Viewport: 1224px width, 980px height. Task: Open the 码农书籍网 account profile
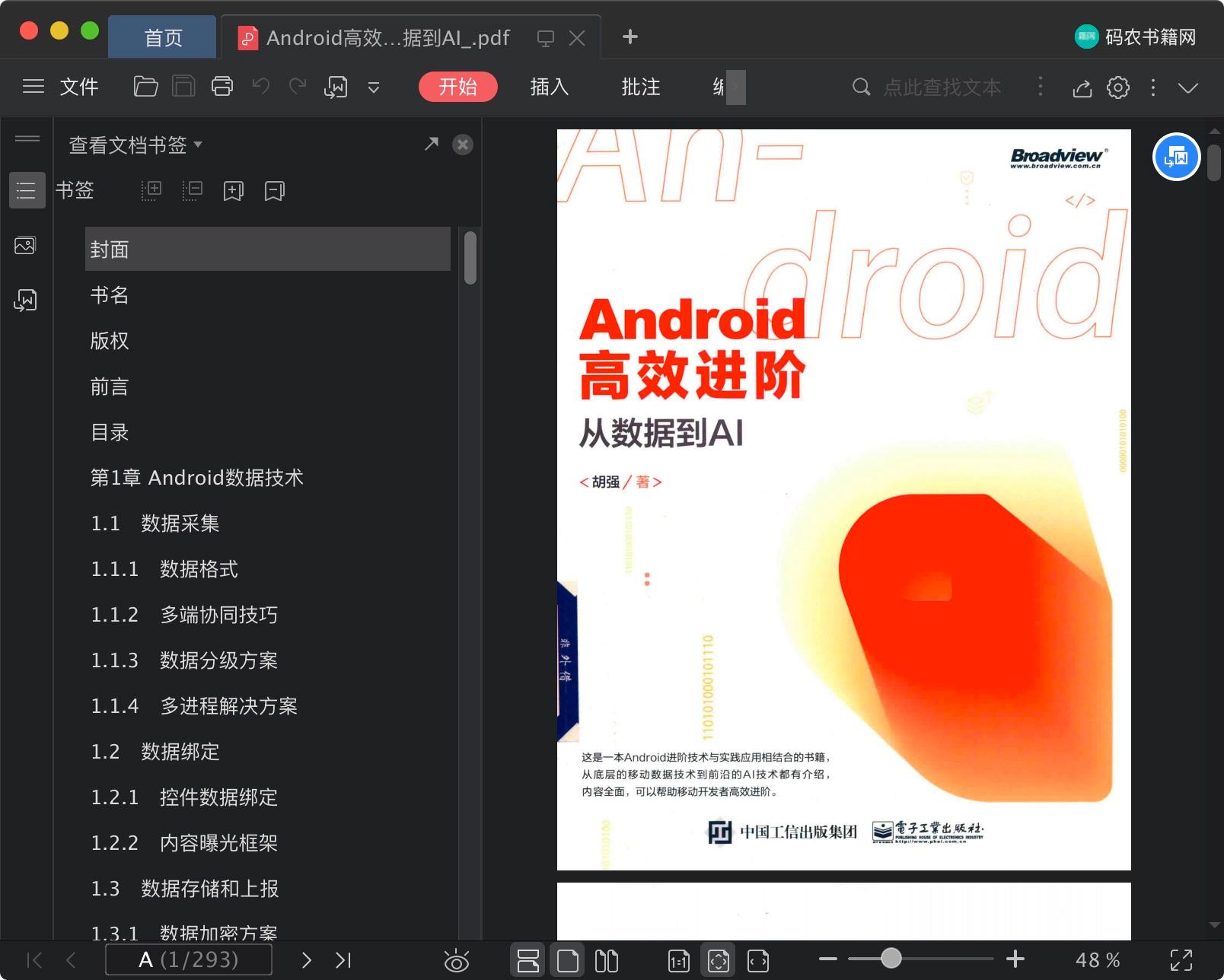point(1136,37)
